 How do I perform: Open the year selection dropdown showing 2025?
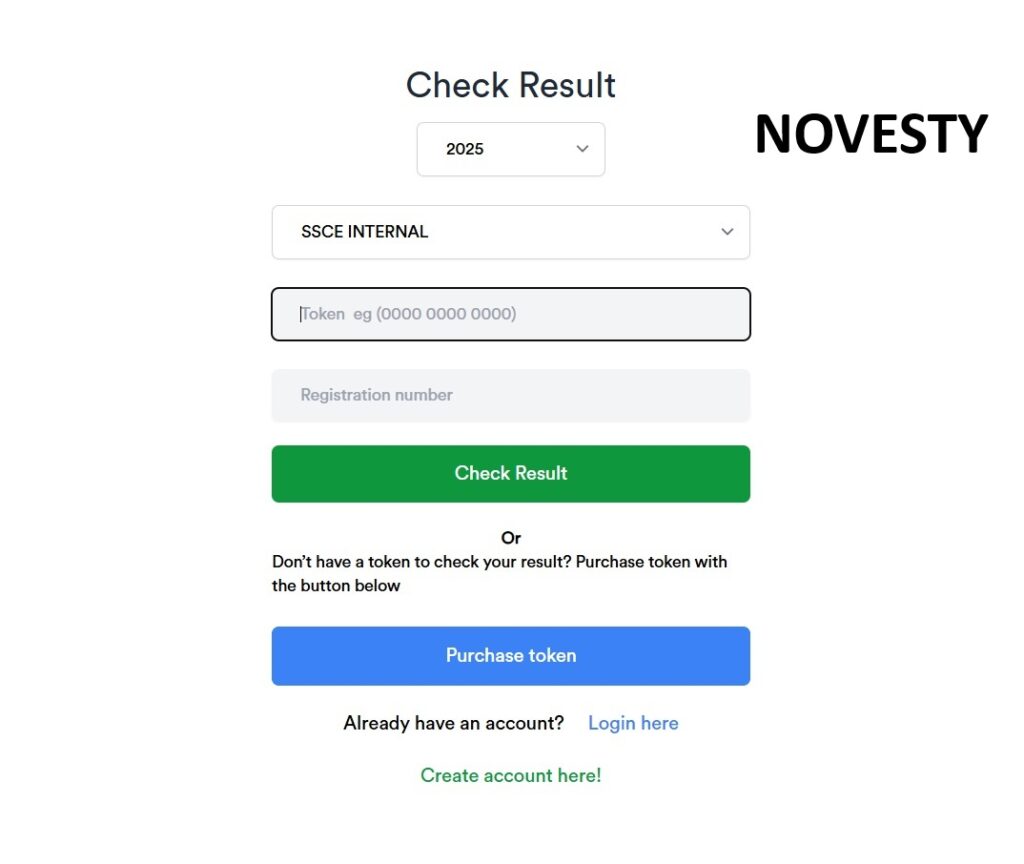pyautogui.click(x=510, y=148)
